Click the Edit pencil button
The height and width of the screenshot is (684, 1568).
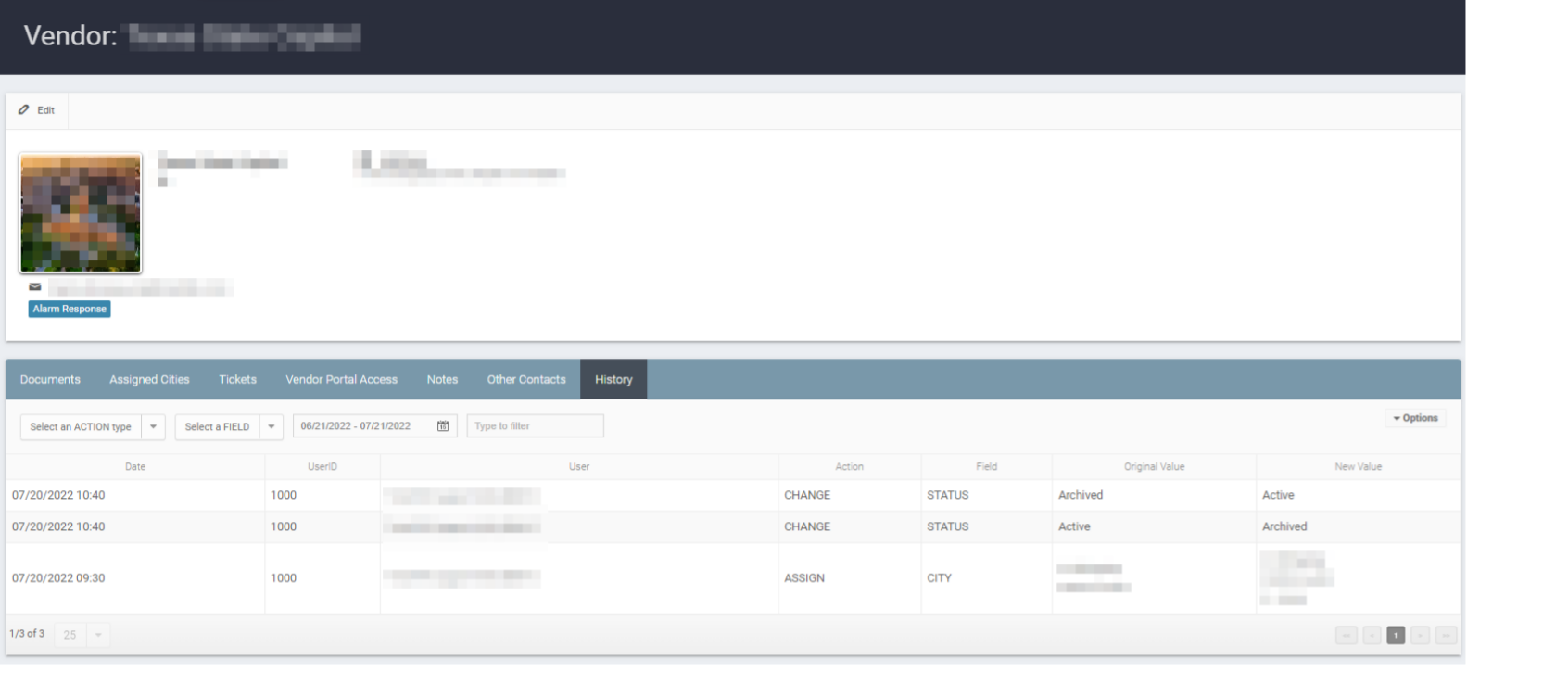click(x=37, y=110)
